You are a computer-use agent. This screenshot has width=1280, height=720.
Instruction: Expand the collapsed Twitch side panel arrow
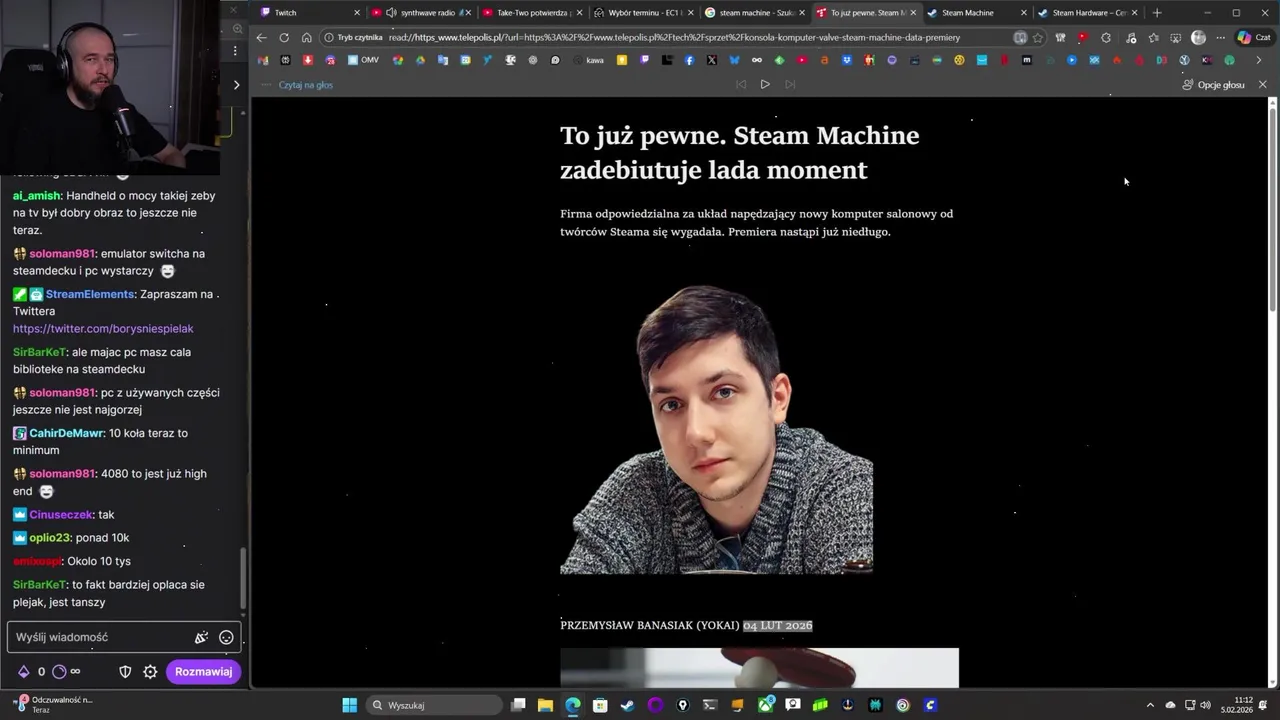[x=236, y=85]
